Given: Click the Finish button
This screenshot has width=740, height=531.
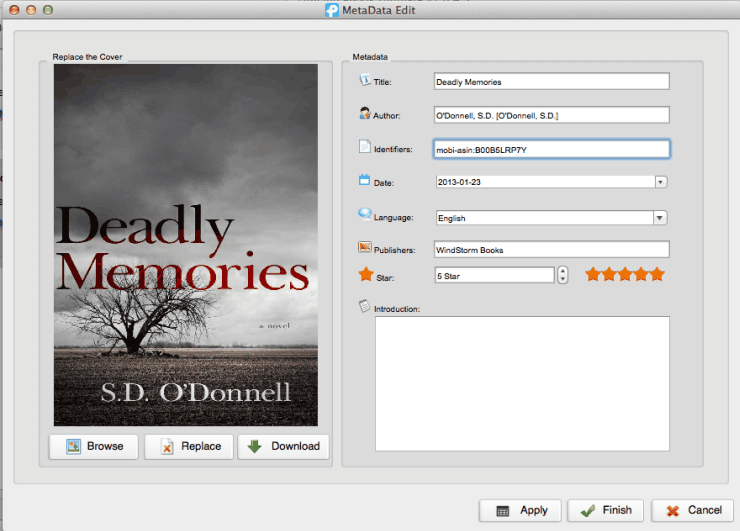Looking at the screenshot, I should pyautogui.click(x=605, y=511).
